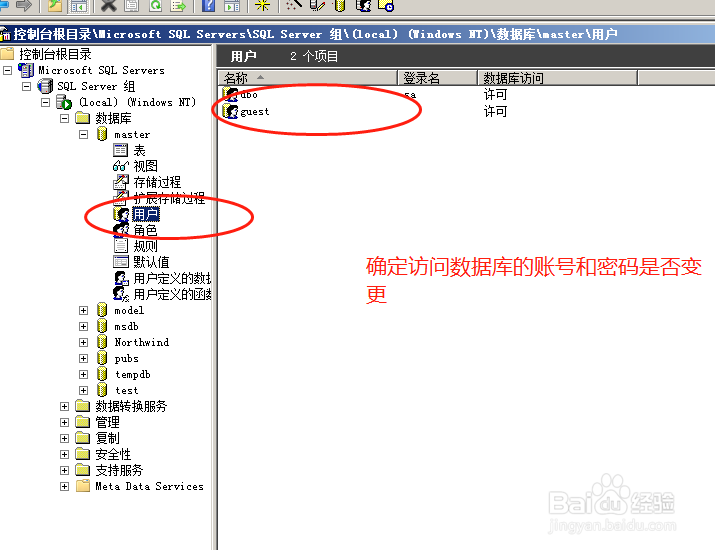Screen dimensions: 715x550
Task: Click the icon beside 存储过程
Action: 121,182
